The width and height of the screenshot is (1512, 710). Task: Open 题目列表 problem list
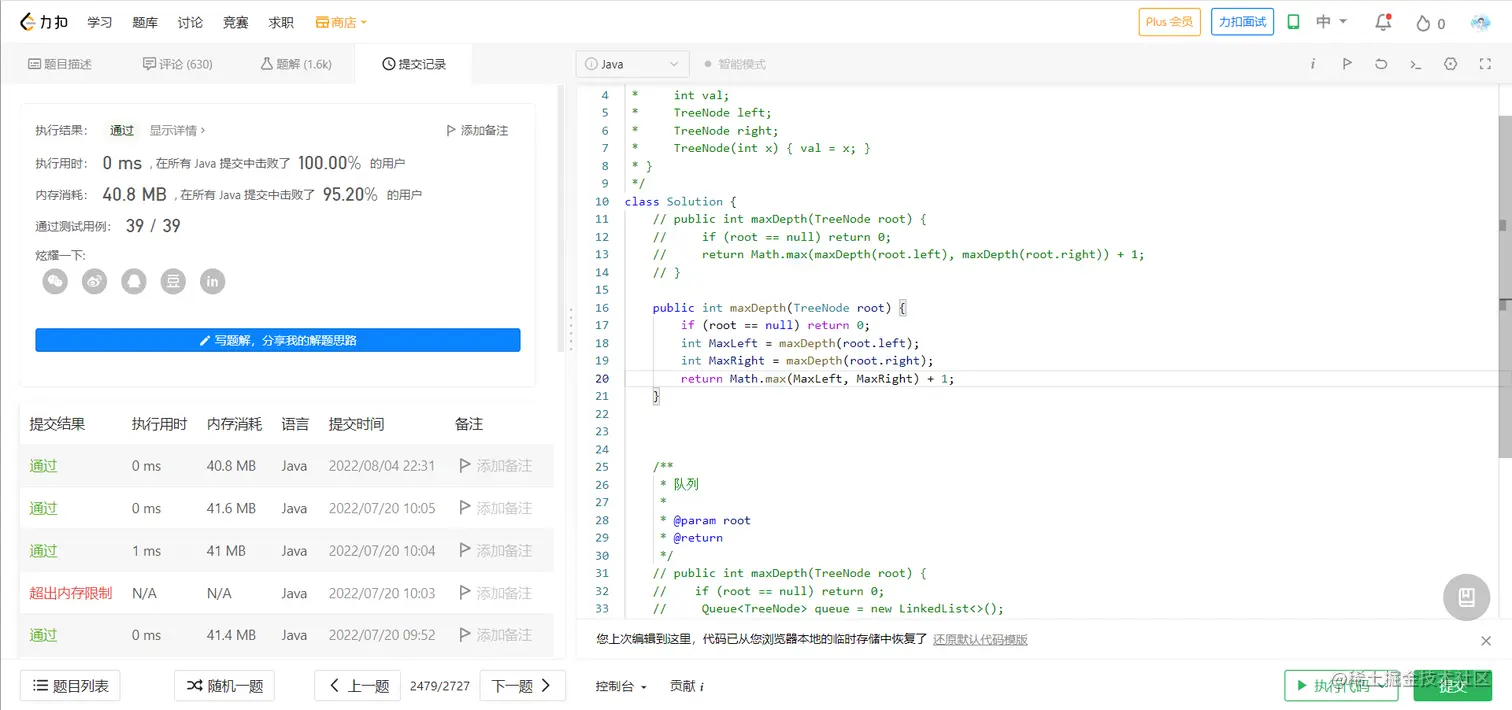click(x=70, y=686)
